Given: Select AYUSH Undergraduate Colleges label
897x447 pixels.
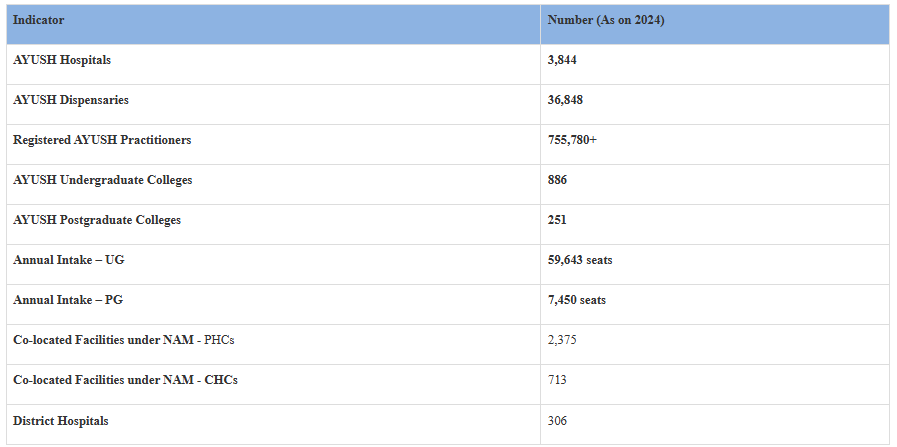Looking at the screenshot, I should [x=103, y=180].
